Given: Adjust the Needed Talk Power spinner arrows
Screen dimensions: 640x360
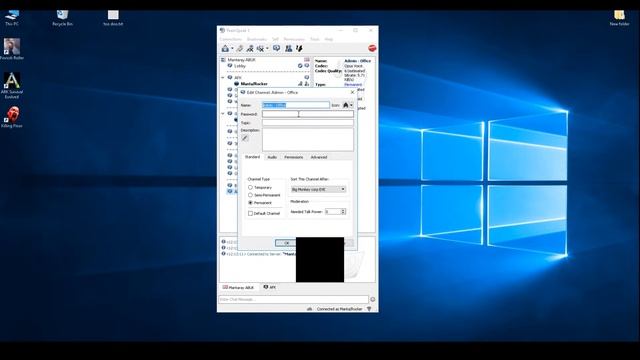Looking at the screenshot, I should (343, 211).
